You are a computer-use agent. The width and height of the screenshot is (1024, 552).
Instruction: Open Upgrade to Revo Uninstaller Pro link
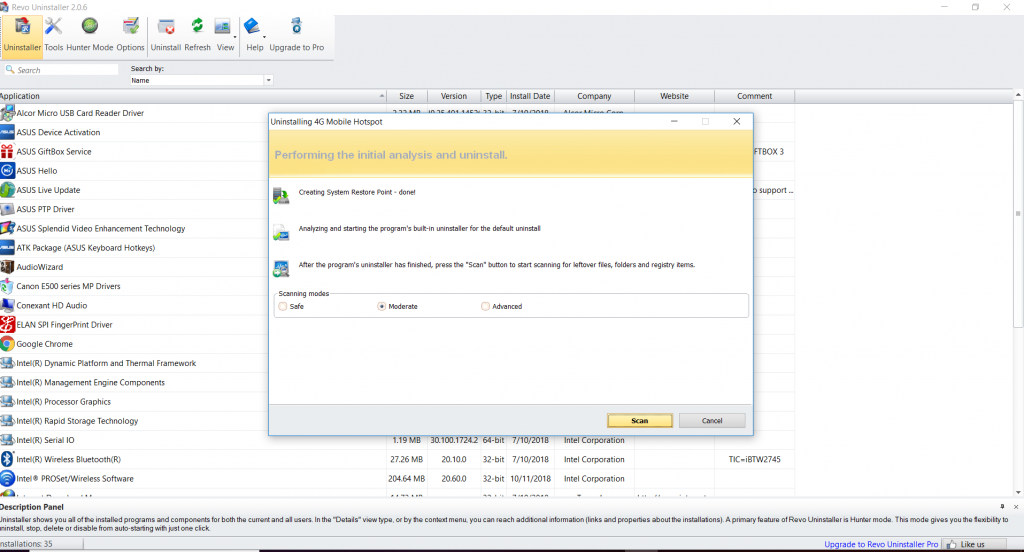(881, 544)
